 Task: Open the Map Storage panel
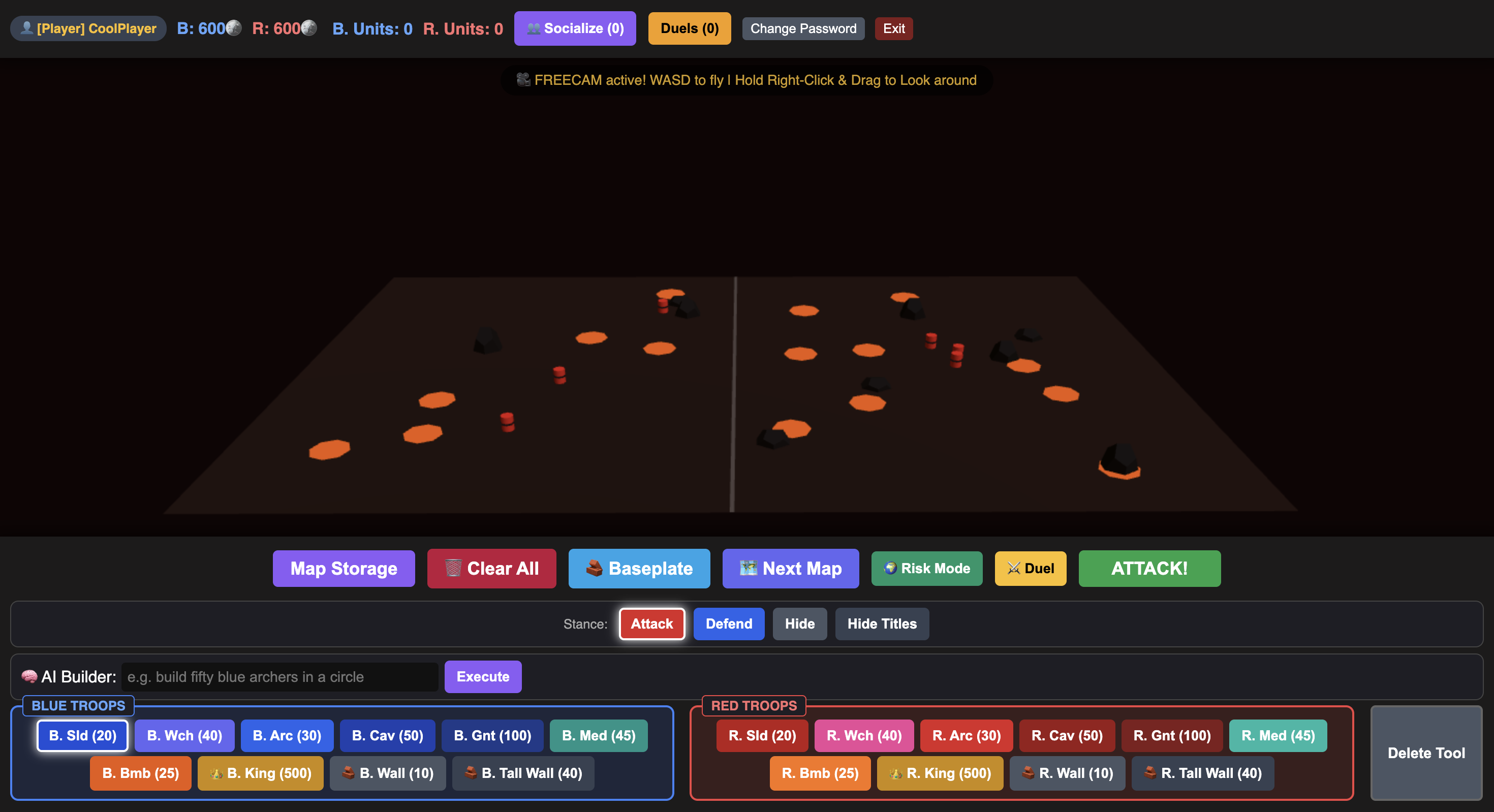[344, 569]
